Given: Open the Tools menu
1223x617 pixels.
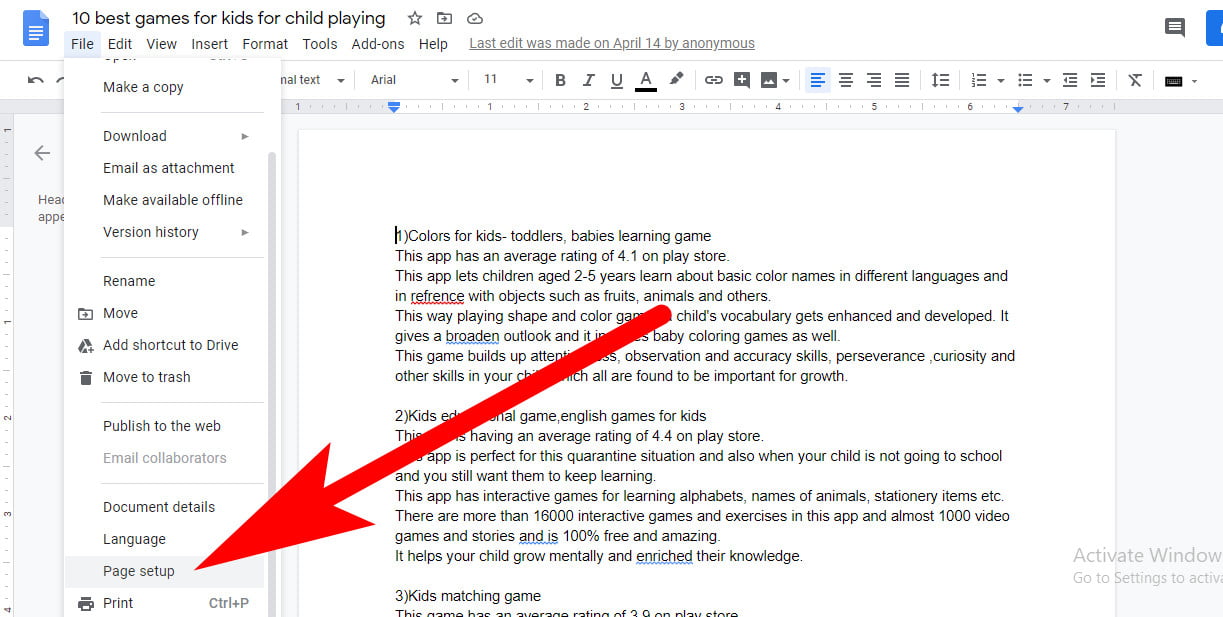Looking at the screenshot, I should pyautogui.click(x=320, y=44).
